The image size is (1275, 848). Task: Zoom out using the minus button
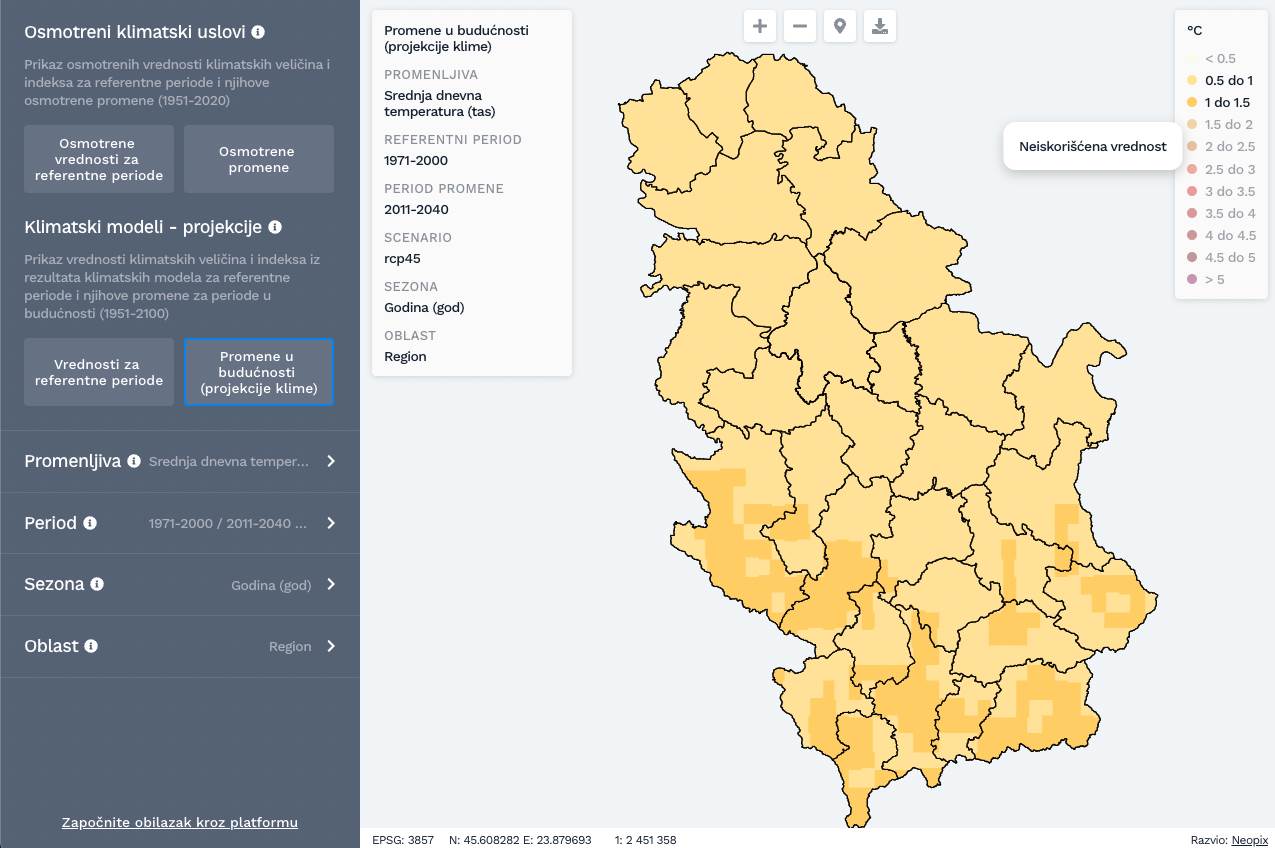pos(800,27)
